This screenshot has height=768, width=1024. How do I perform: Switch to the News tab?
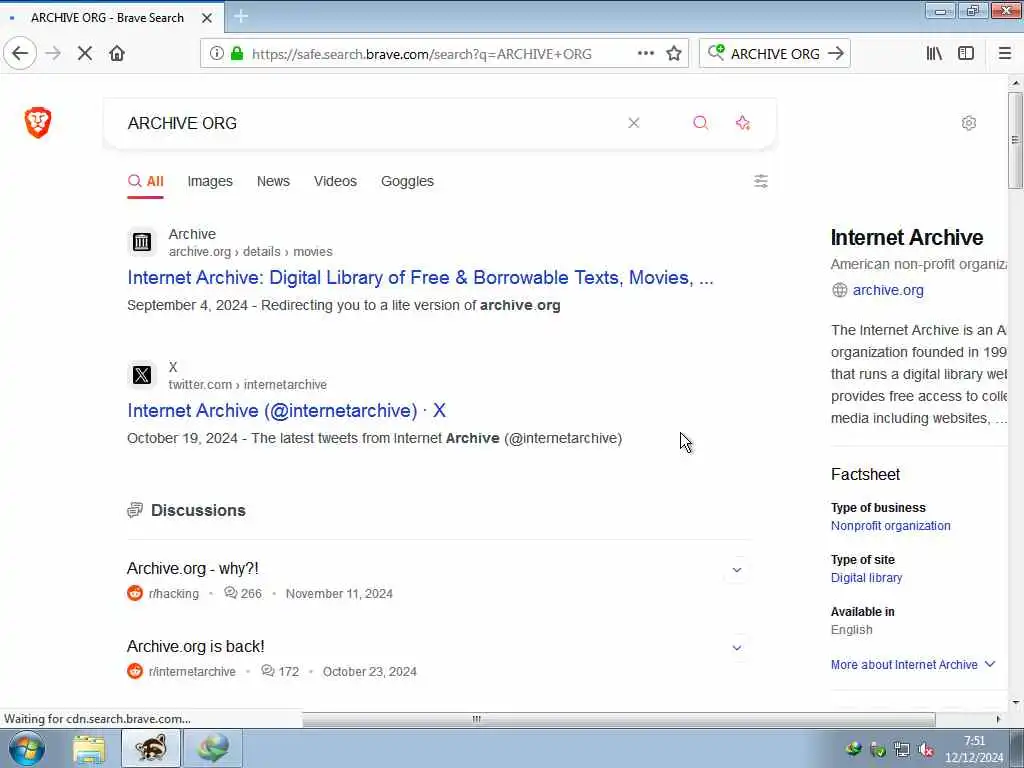click(x=273, y=181)
